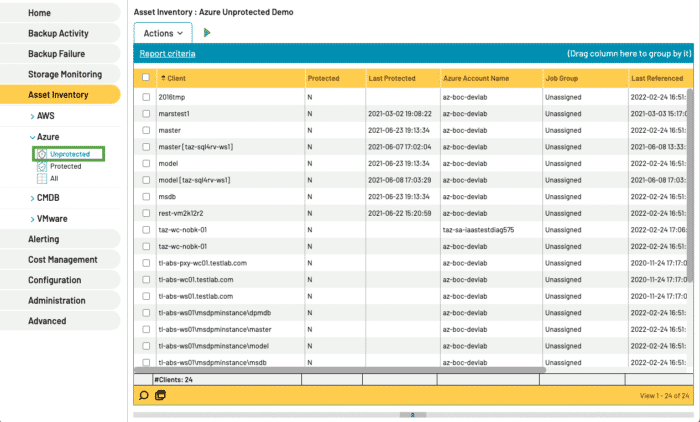
Task: Run the report with the green play icon
Action: pos(207,33)
